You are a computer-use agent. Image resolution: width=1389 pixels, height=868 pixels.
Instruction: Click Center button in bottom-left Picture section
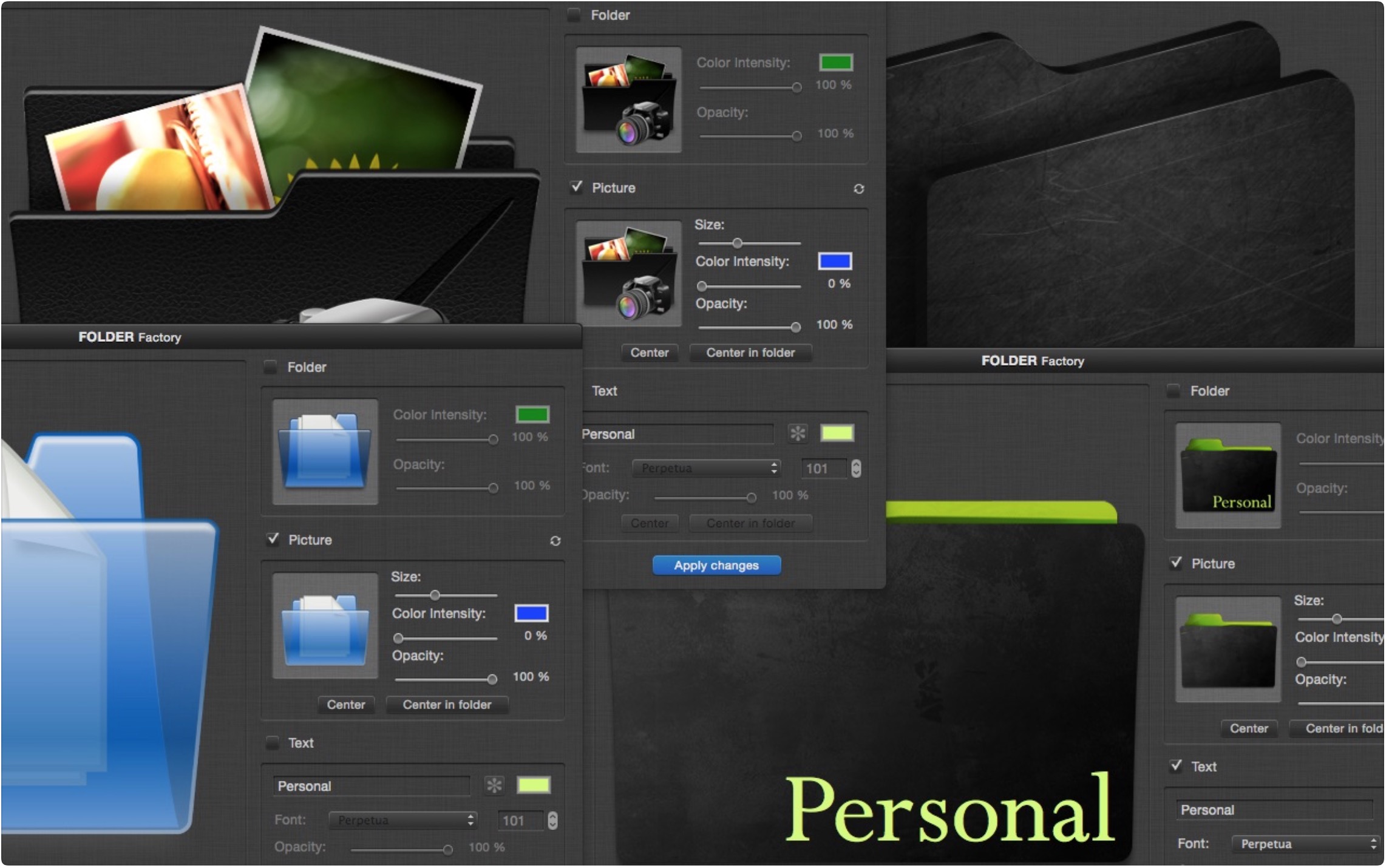point(347,706)
